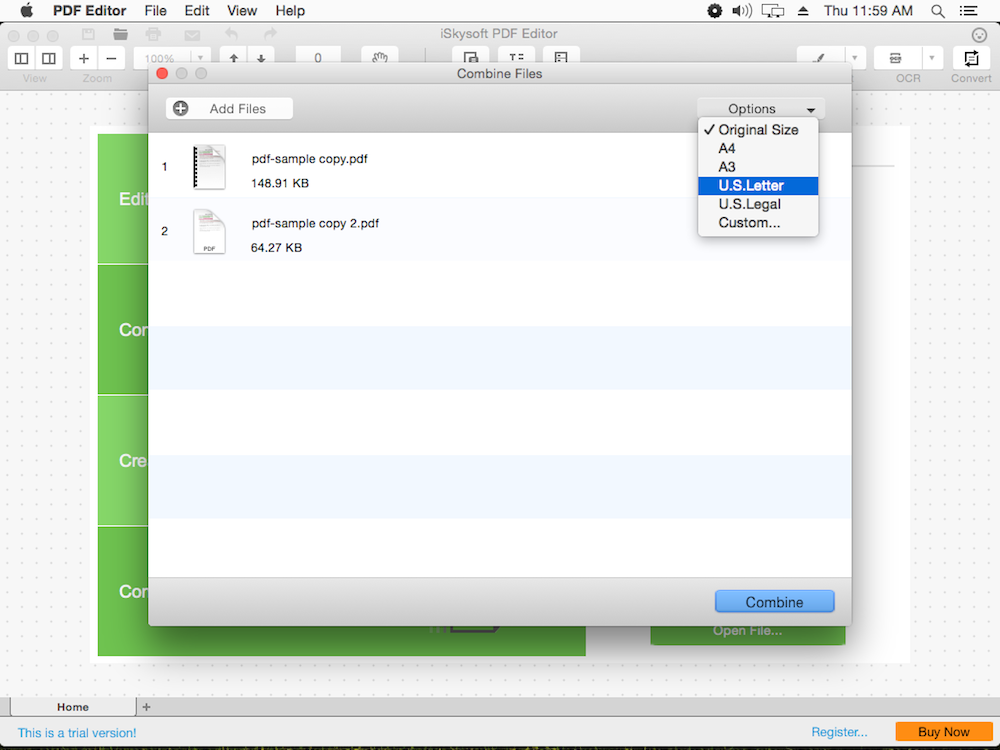
Task: Select U.S.Legal page size
Action: pyautogui.click(x=758, y=204)
